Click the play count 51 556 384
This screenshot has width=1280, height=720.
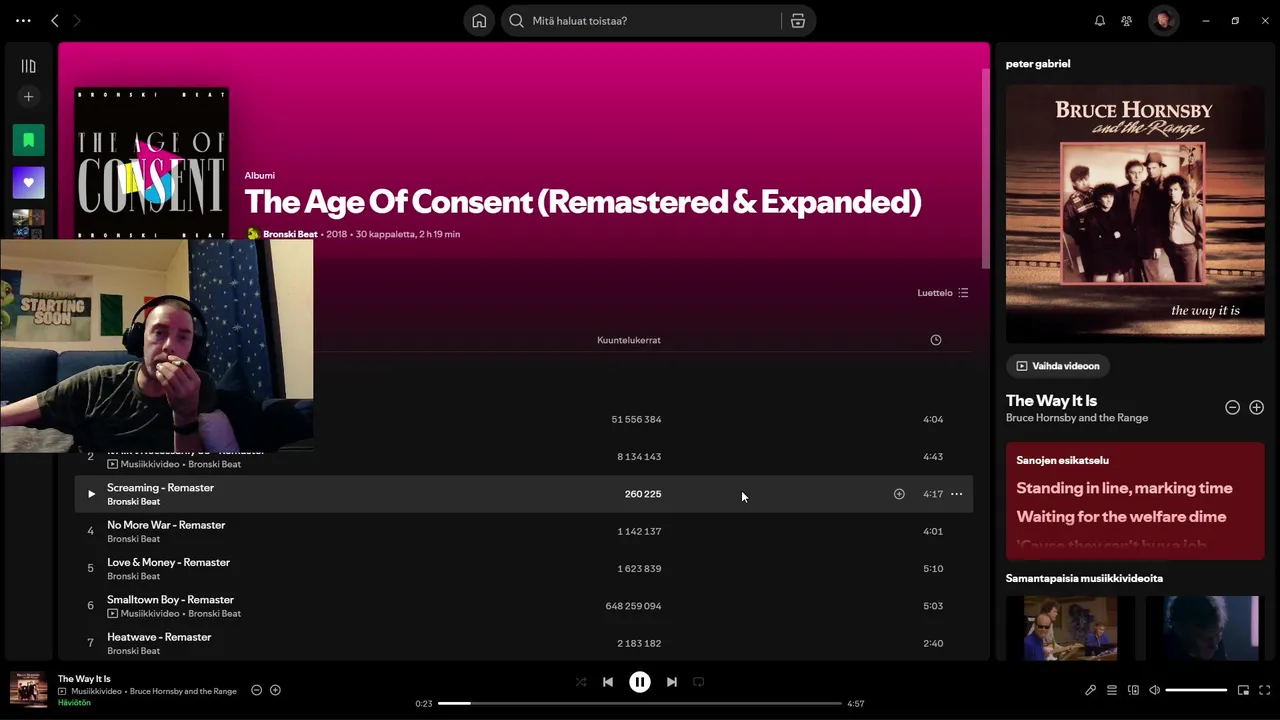click(x=636, y=419)
